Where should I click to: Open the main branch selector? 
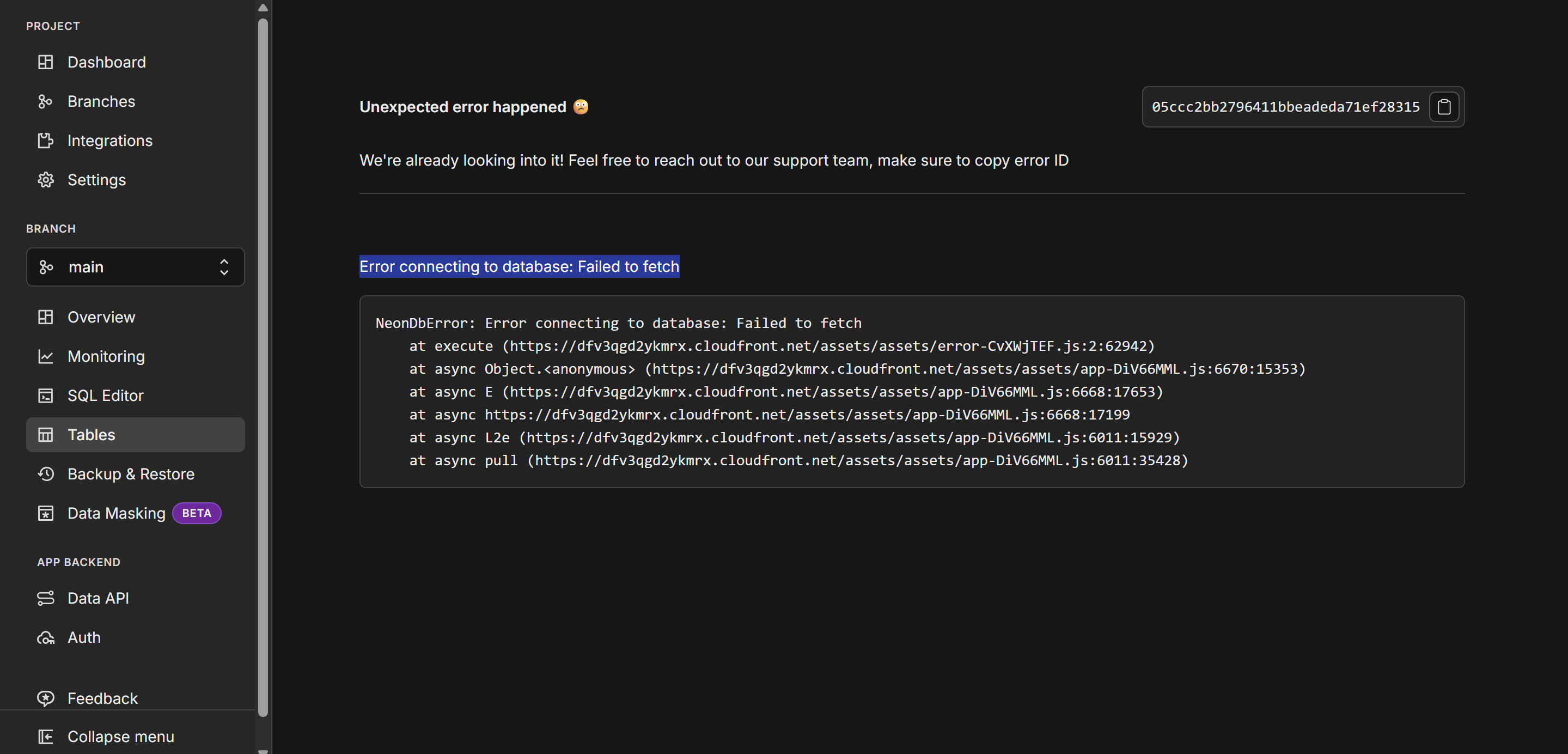[x=135, y=267]
